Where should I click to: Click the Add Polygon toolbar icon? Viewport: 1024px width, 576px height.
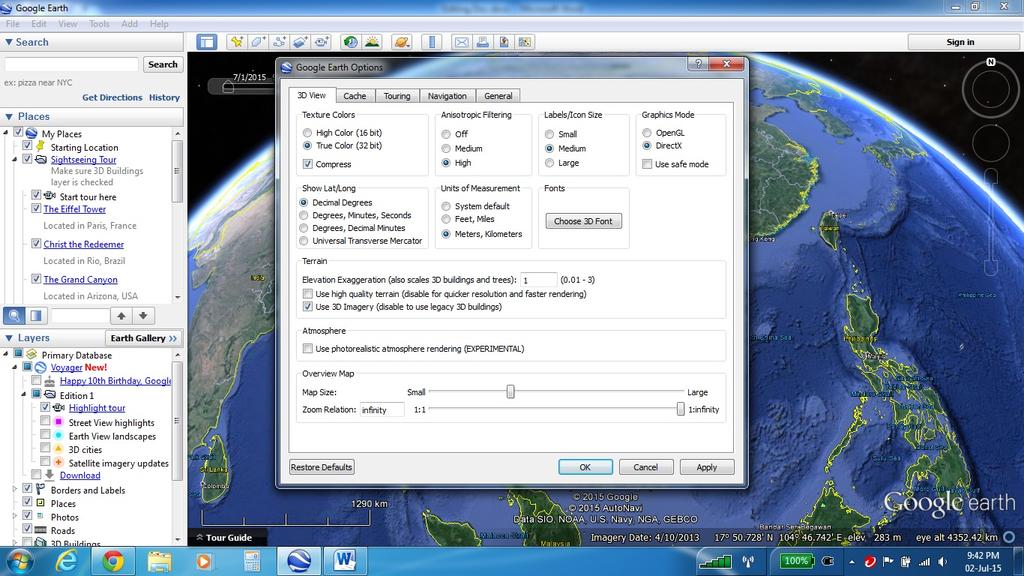tap(258, 42)
